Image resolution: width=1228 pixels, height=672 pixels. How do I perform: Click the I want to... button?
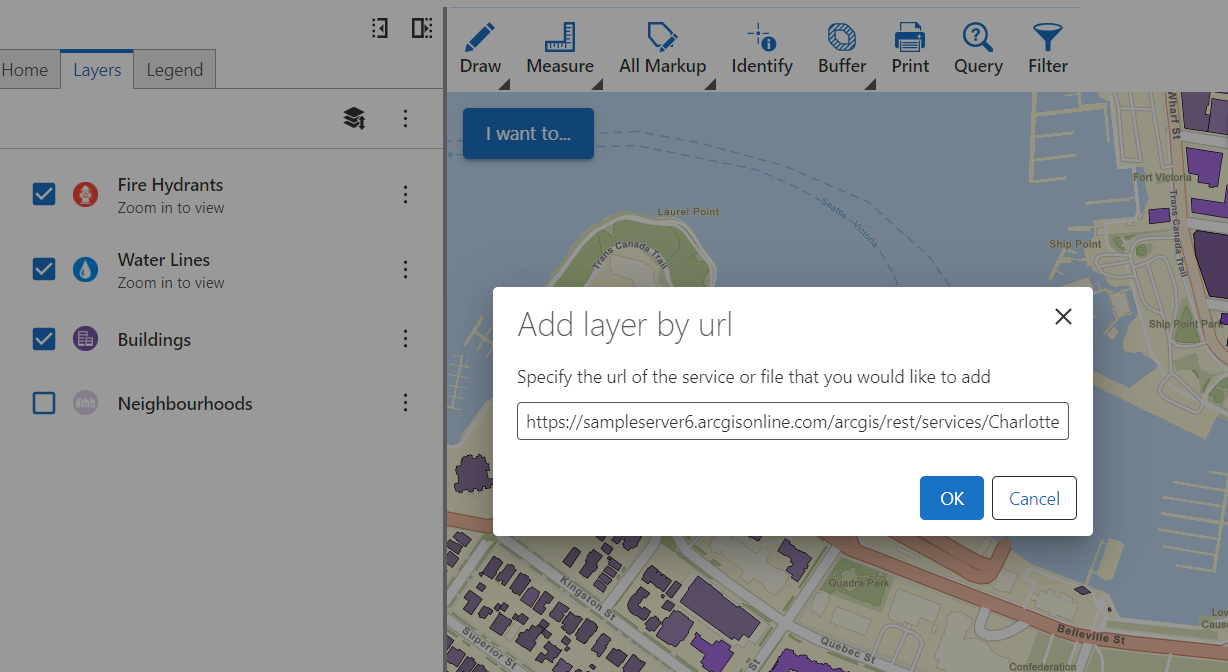click(x=528, y=133)
